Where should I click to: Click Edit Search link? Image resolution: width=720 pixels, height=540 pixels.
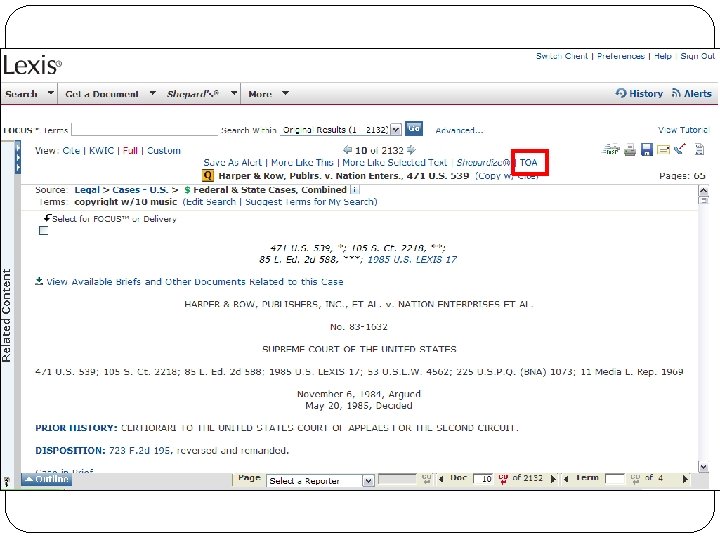click(211, 202)
